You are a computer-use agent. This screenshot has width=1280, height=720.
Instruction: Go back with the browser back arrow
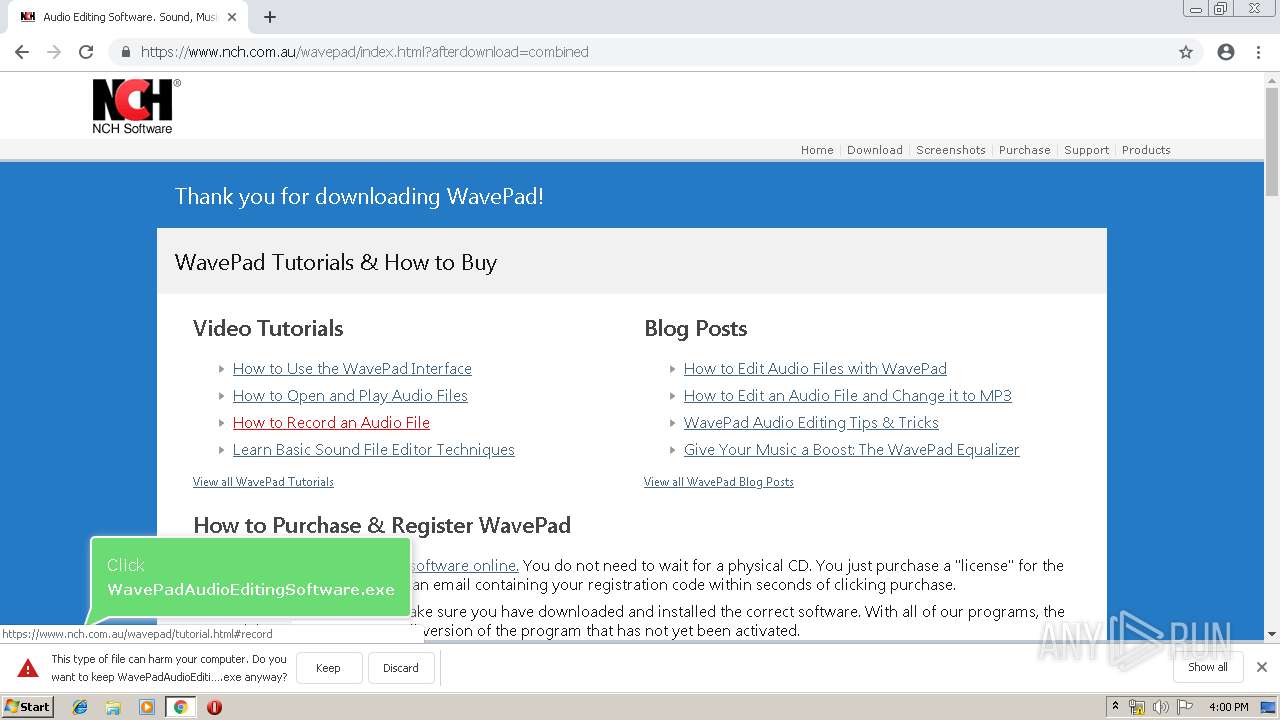point(22,52)
